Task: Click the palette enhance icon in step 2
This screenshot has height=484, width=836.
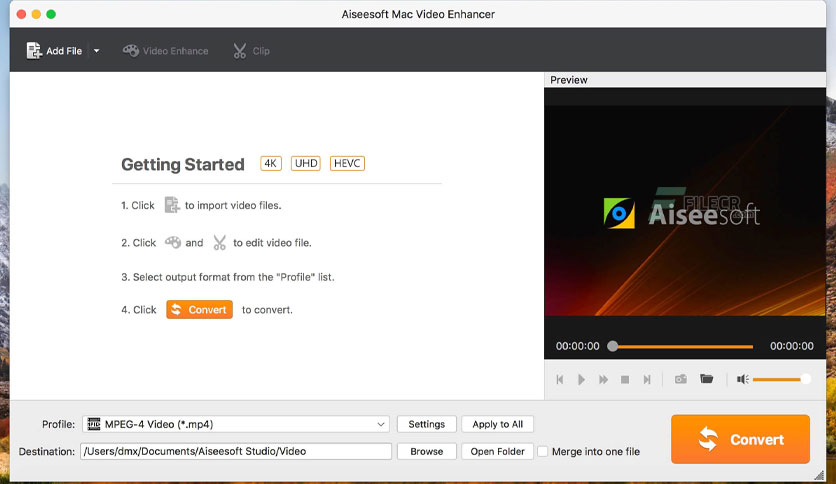Action: pos(173,242)
